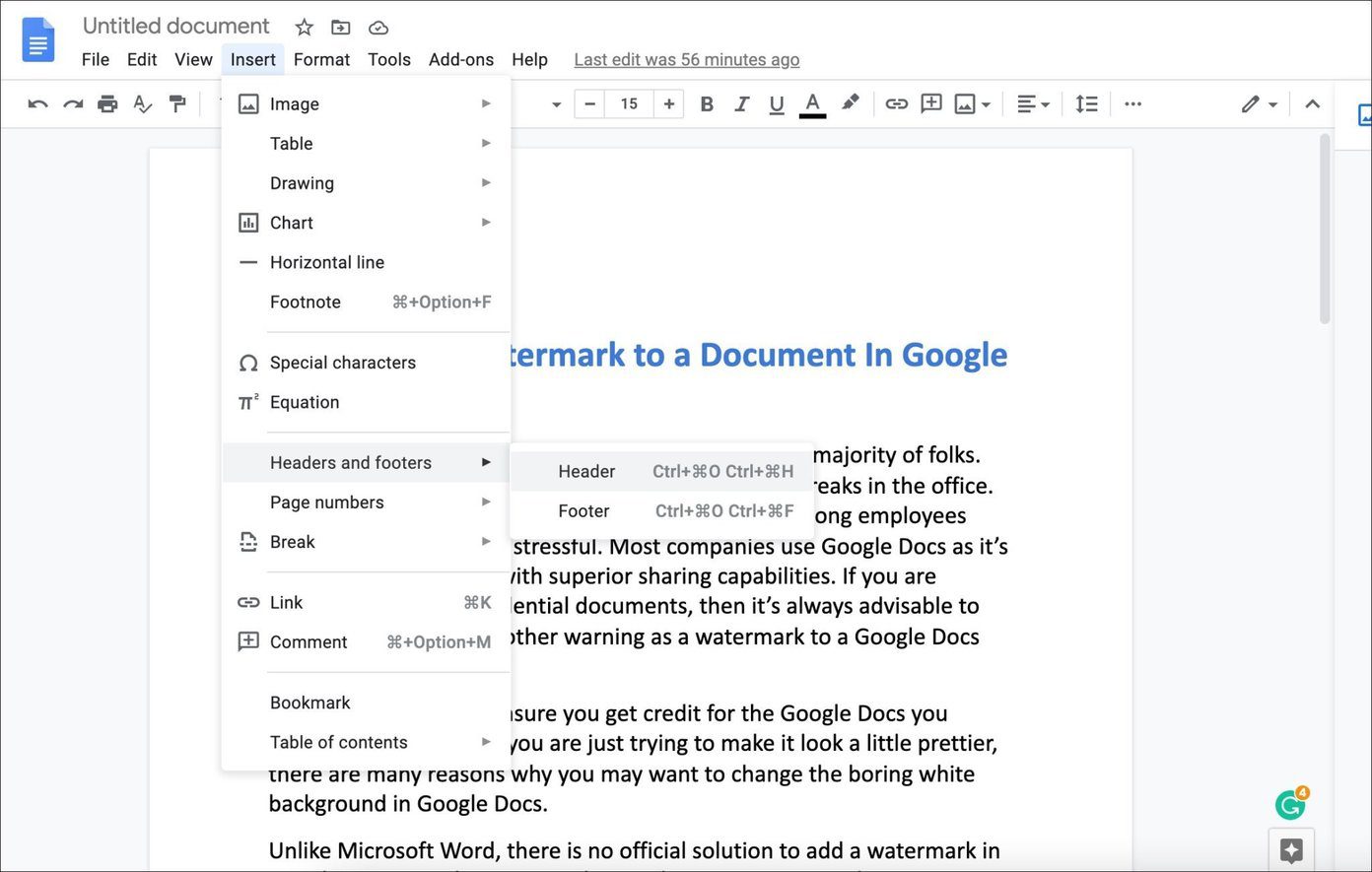This screenshot has height=872, width=1372.
Task: Select Headers and footers entry
Action: (x=366, y=462)
